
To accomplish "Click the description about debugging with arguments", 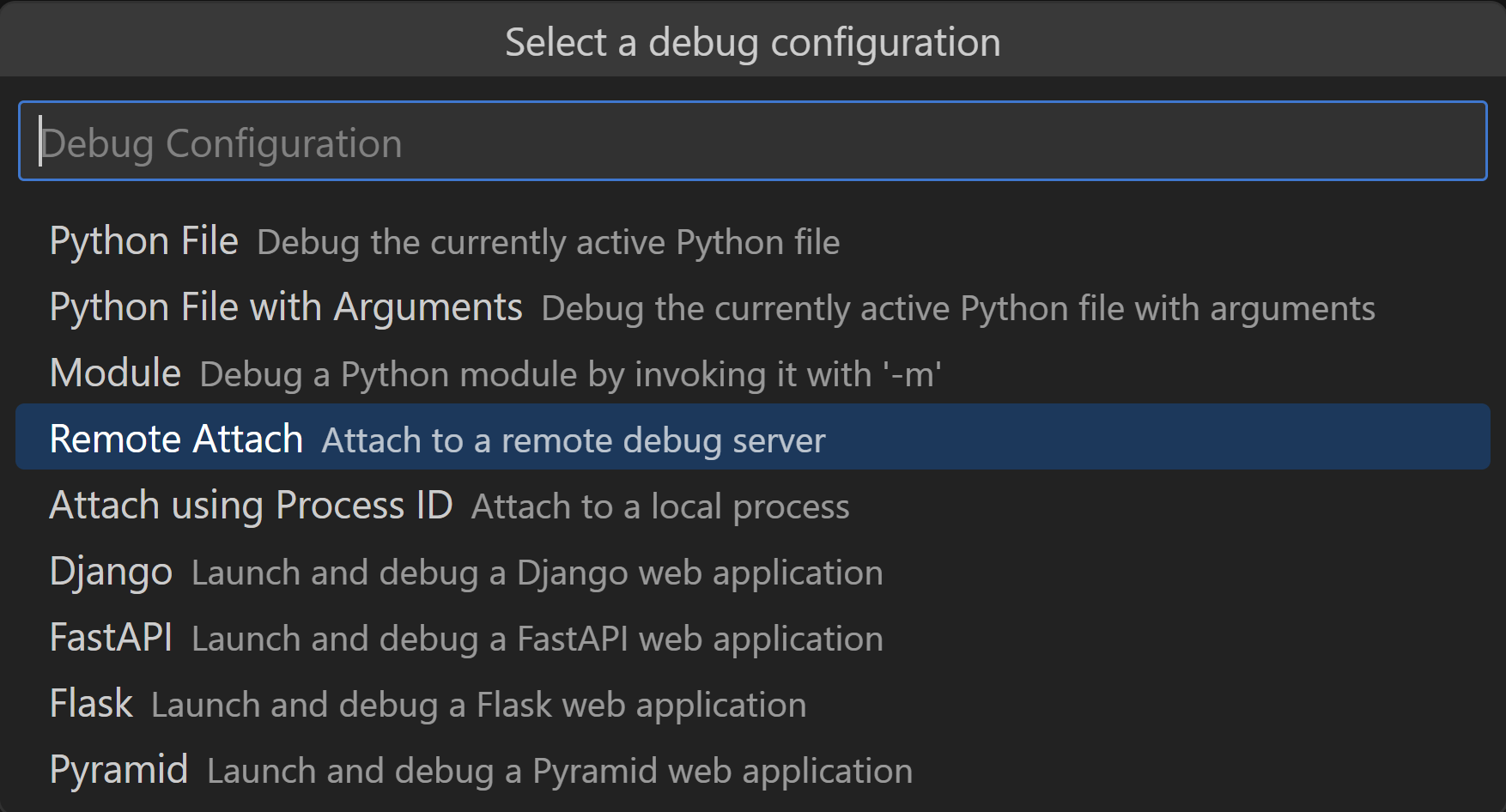I will pyautogui.click(x=959, y=308).
